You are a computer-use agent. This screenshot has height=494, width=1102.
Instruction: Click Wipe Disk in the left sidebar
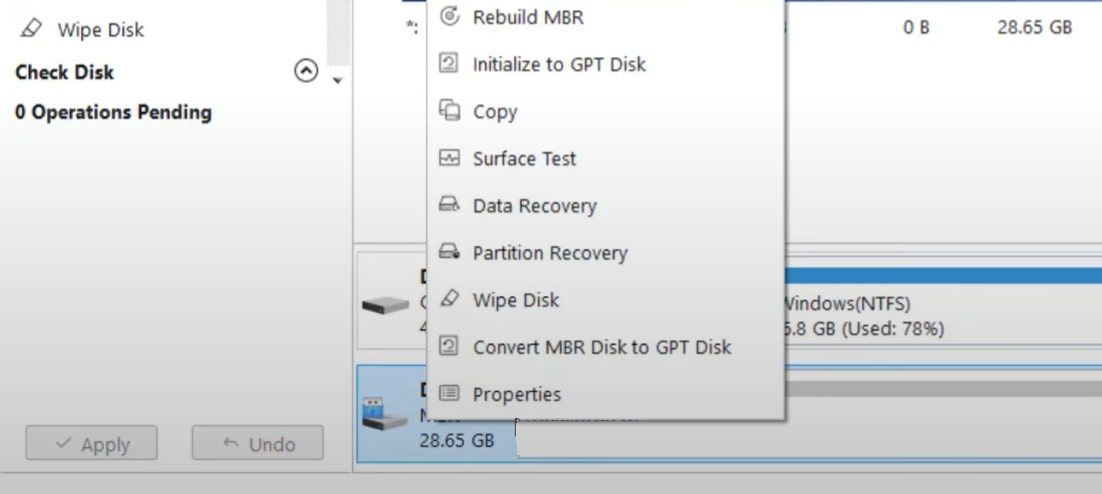point(100,30)
